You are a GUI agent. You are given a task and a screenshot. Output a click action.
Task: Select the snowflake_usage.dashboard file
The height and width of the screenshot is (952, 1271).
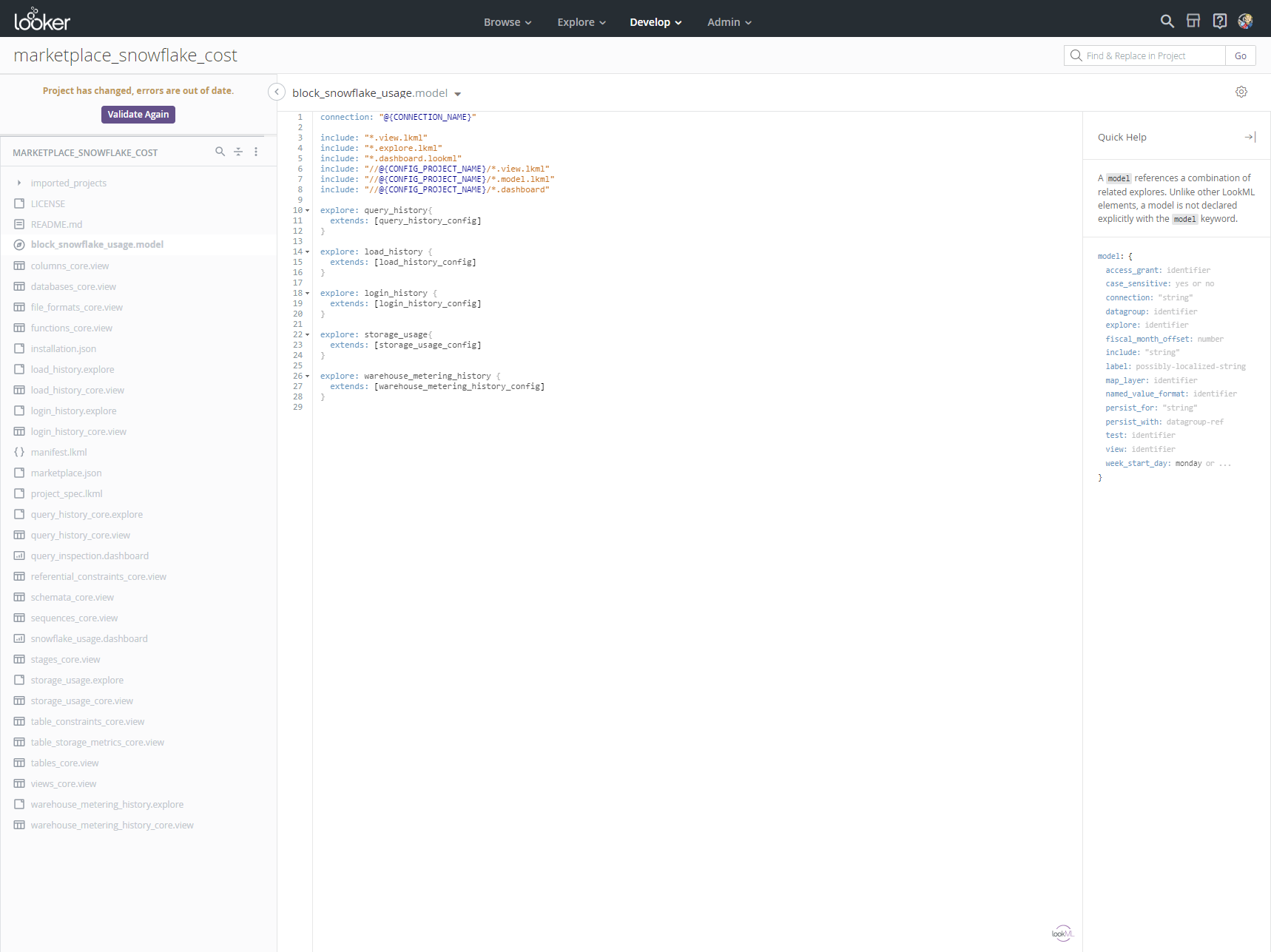coord(90,638)
